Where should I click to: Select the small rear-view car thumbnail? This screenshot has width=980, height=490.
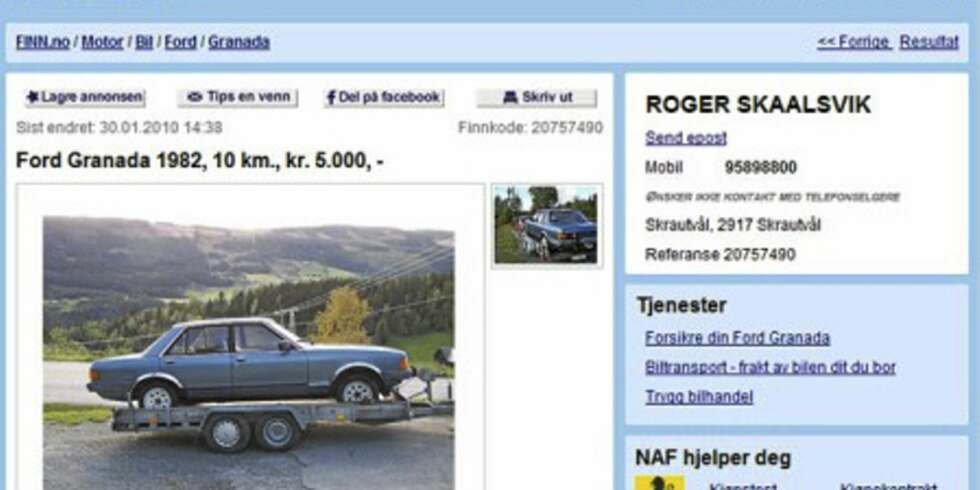[547, 225]
